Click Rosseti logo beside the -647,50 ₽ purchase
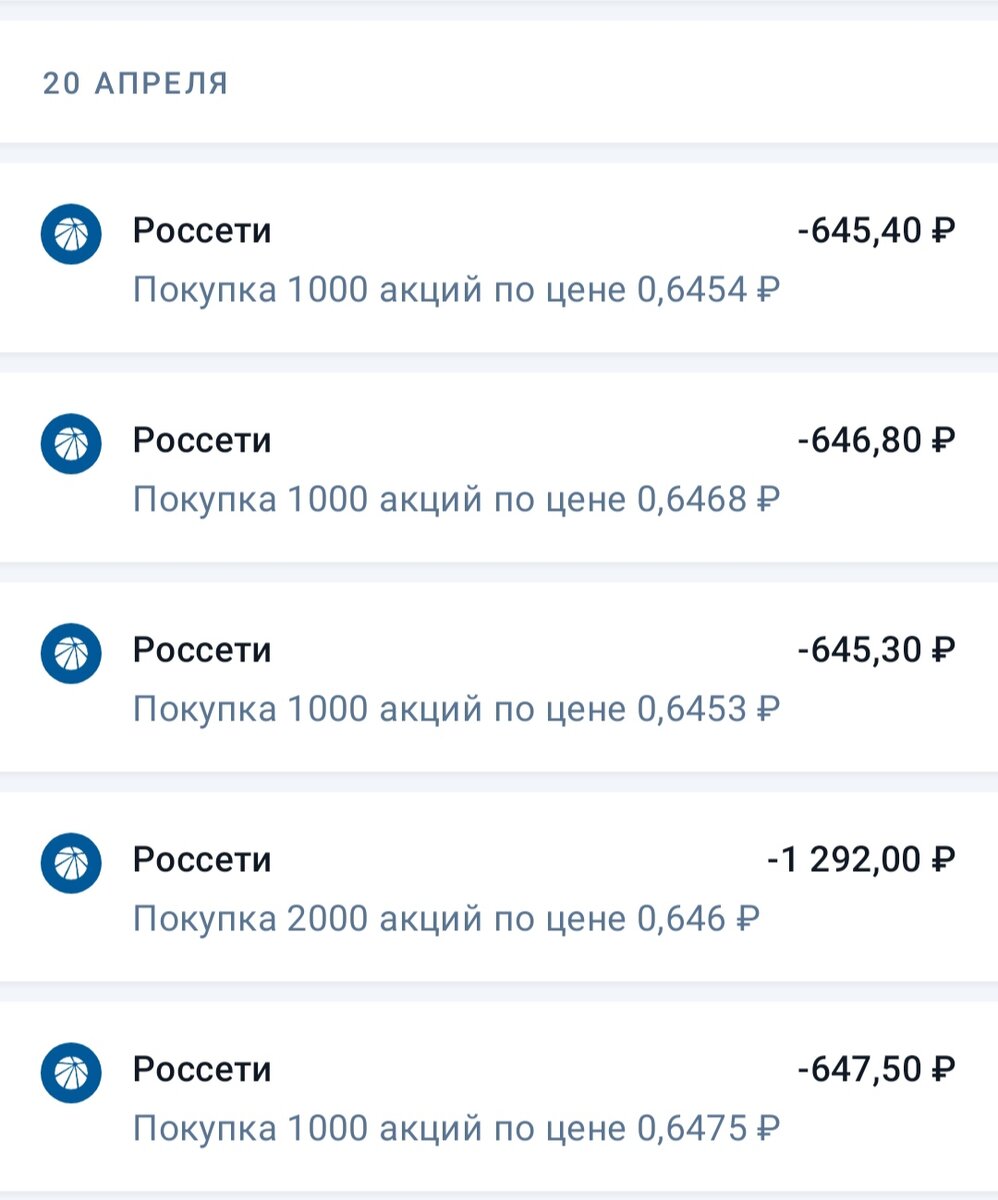 coord(71,1072)
